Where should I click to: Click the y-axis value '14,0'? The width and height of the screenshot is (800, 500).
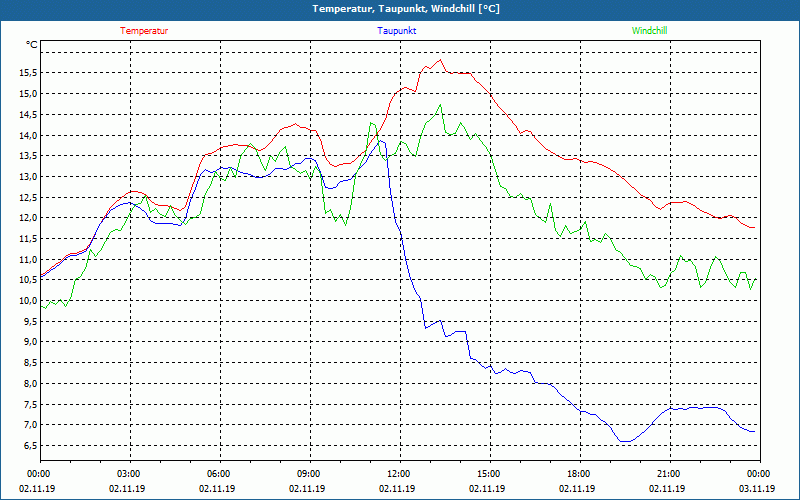(28, 135)
